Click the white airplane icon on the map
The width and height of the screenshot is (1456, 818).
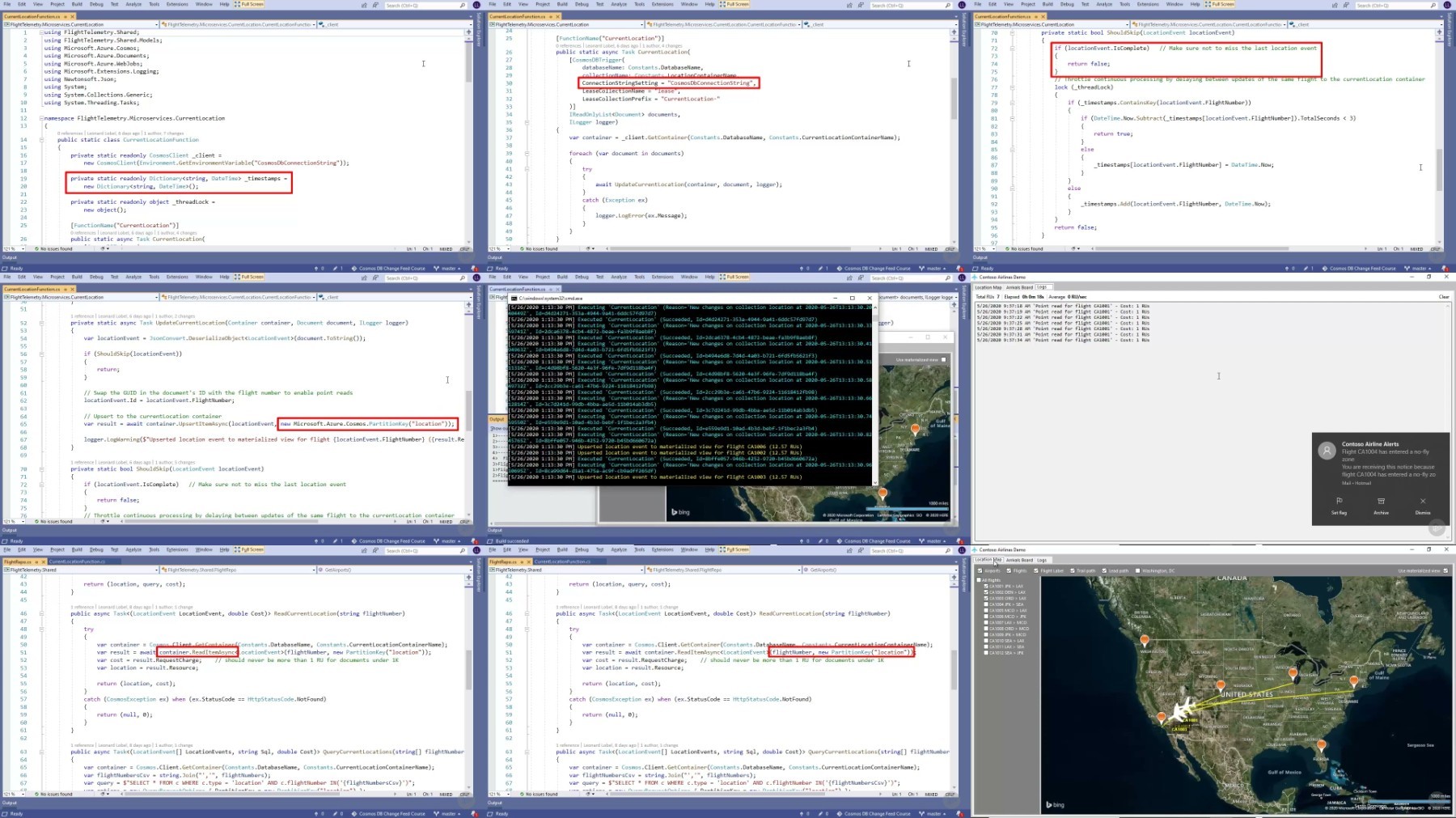1180,711
